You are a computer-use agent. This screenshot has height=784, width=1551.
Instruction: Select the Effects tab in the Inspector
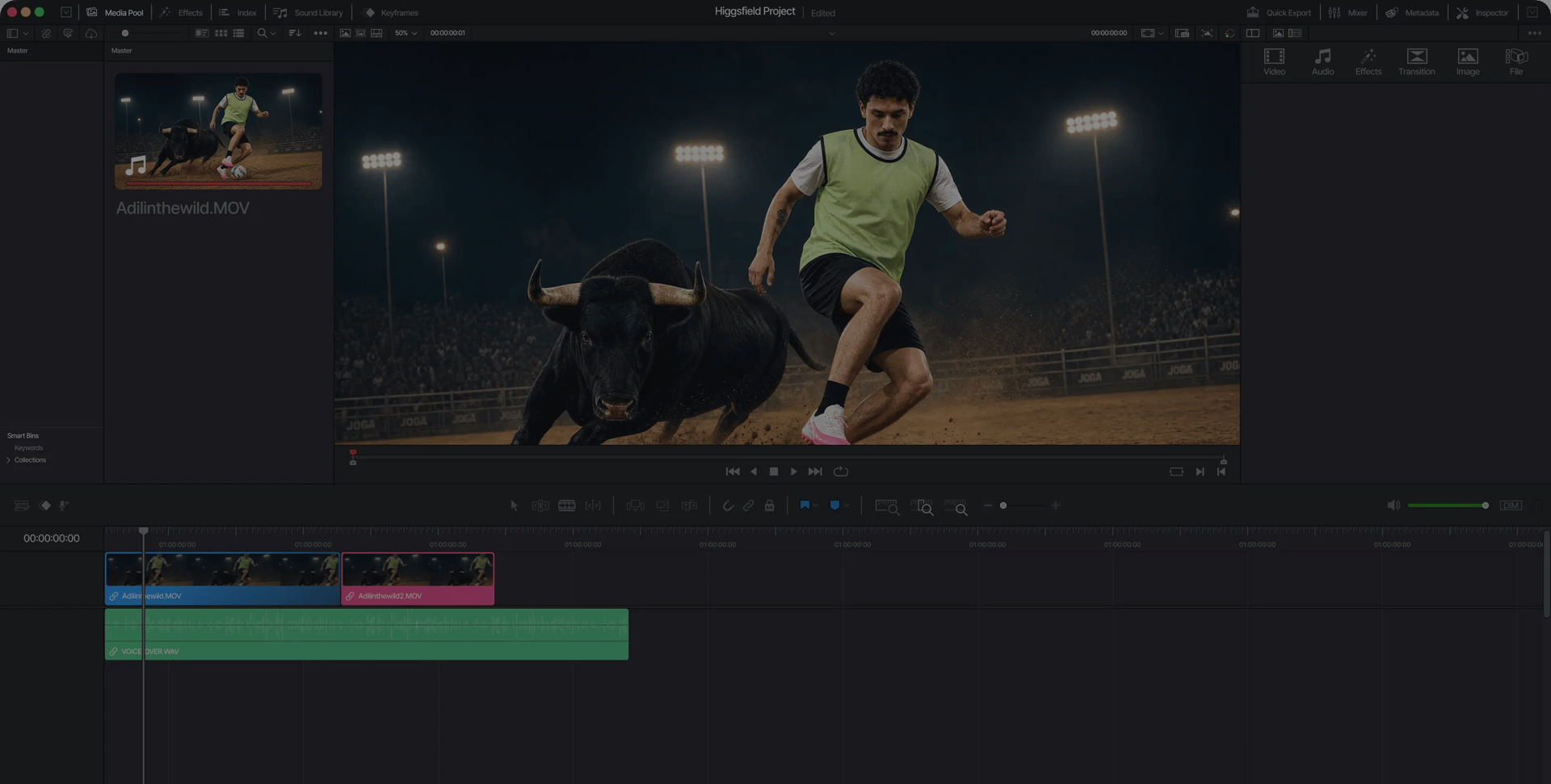1368,61
